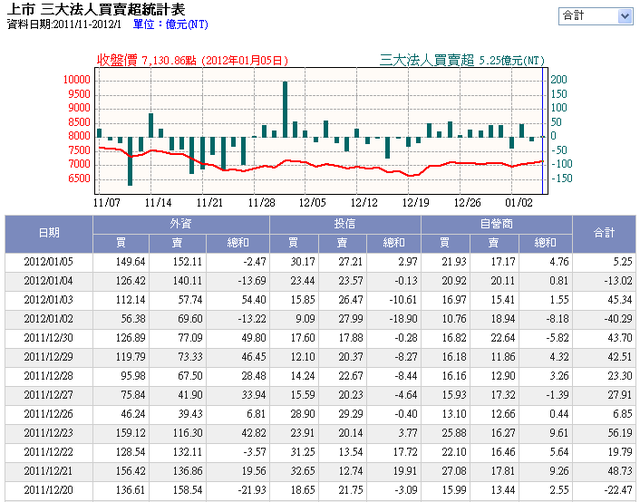Click the 三大法人買賣超 5.25億元 chart legend

click(x=462, y=60)
